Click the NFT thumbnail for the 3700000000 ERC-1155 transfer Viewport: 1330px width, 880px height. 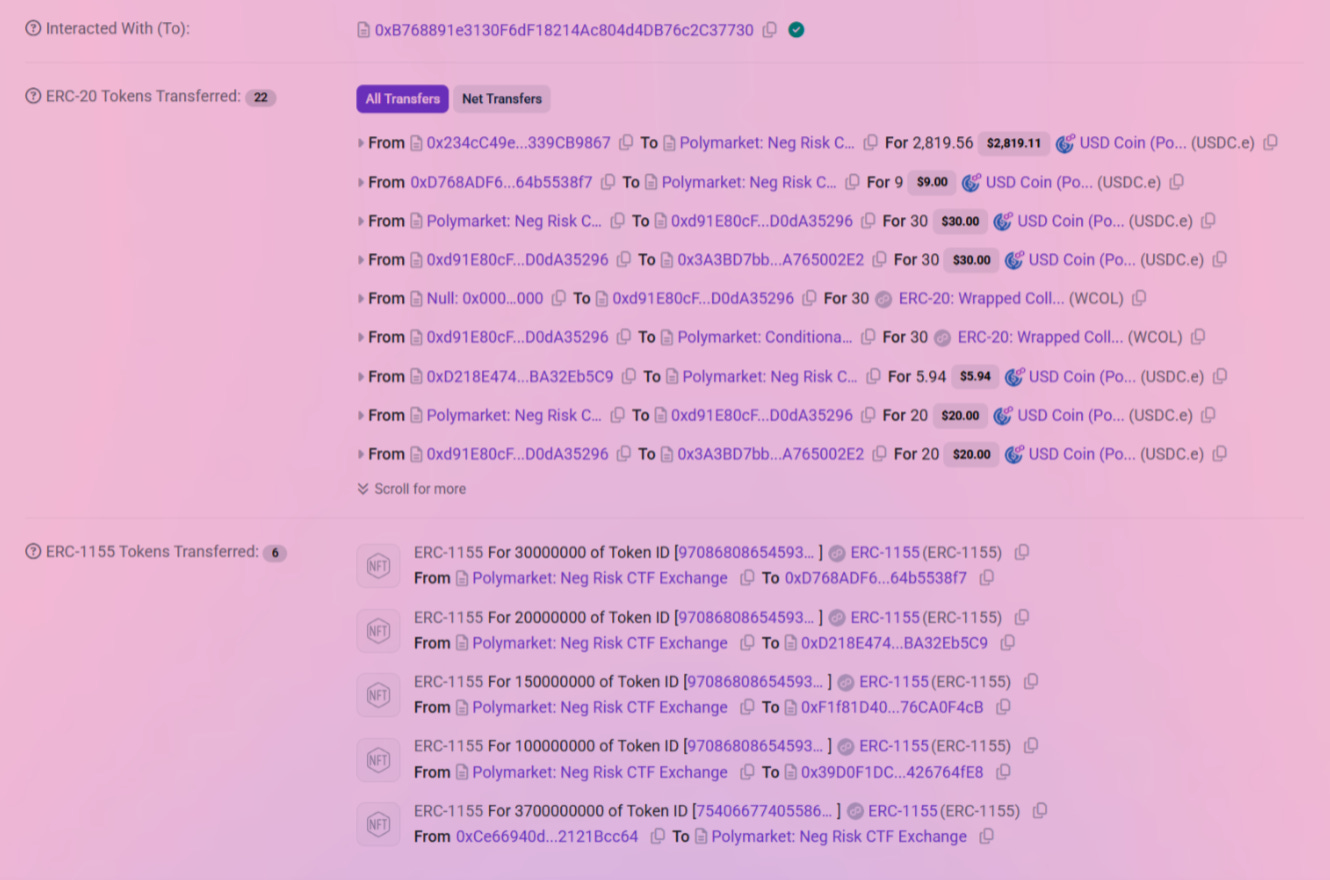378,824
